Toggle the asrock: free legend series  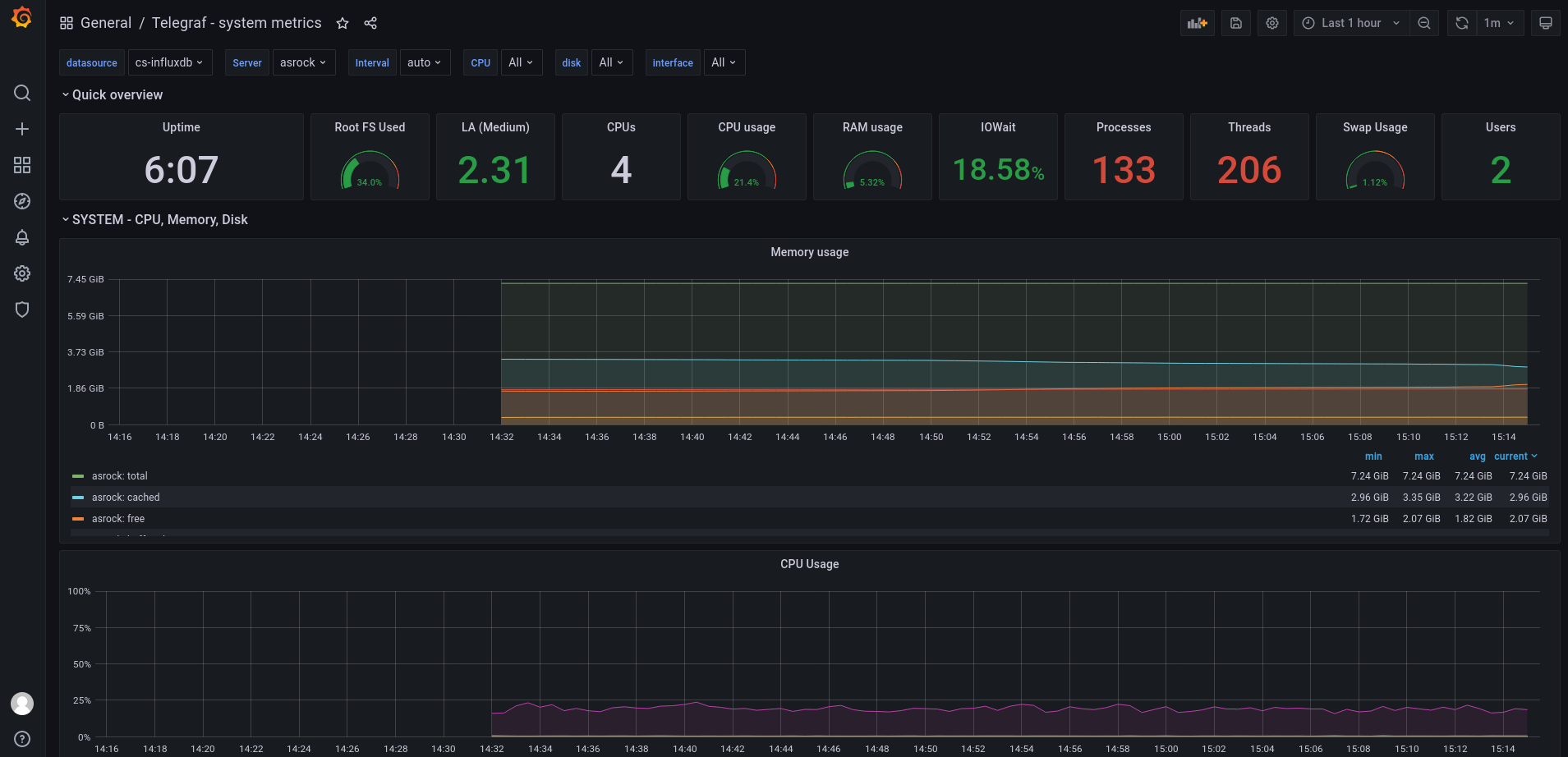click(x=118, y=519)
